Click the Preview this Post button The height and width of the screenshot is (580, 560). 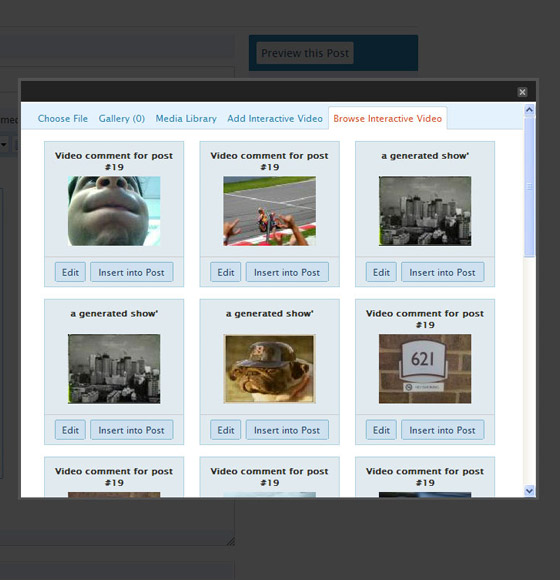point(305,53)
